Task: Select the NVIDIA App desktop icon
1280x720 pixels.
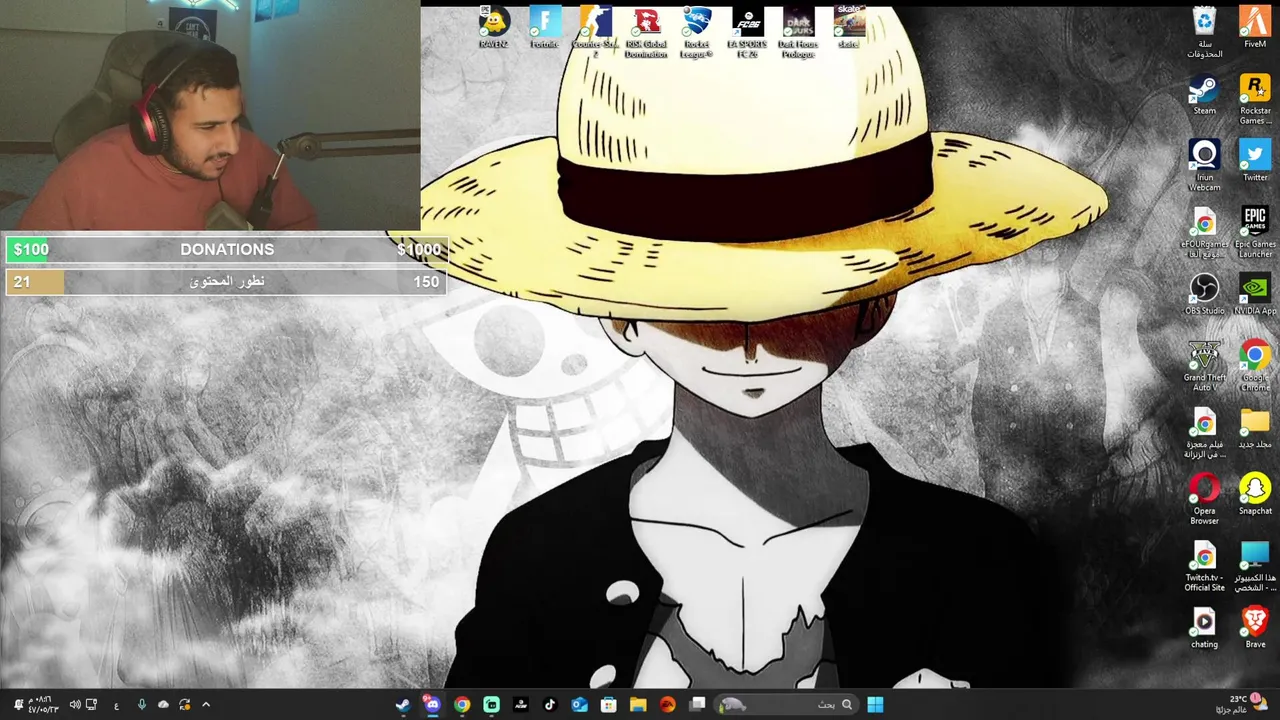Action: pyautogui.click(x=1255, y=295)
